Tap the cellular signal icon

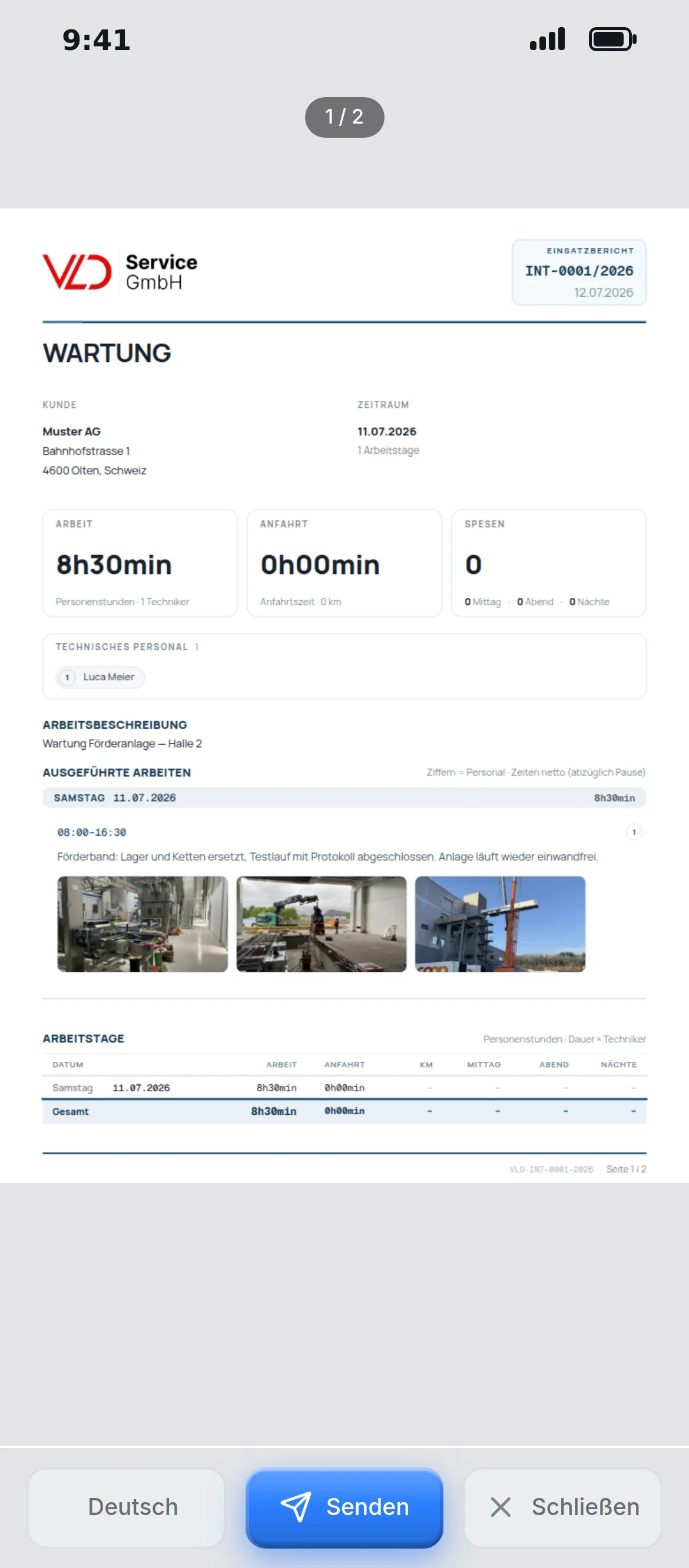click(547, 39)
